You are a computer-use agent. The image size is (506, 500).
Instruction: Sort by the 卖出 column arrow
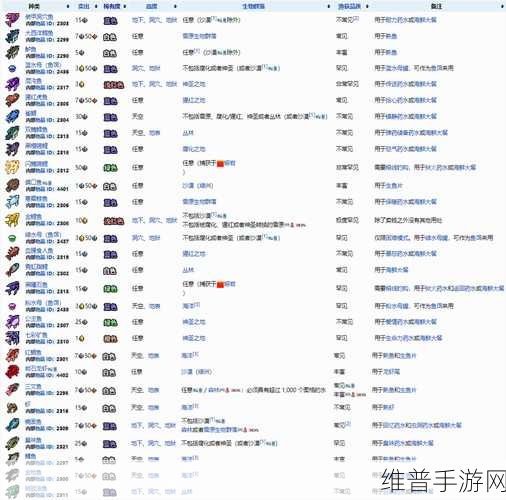click(96, 6)
